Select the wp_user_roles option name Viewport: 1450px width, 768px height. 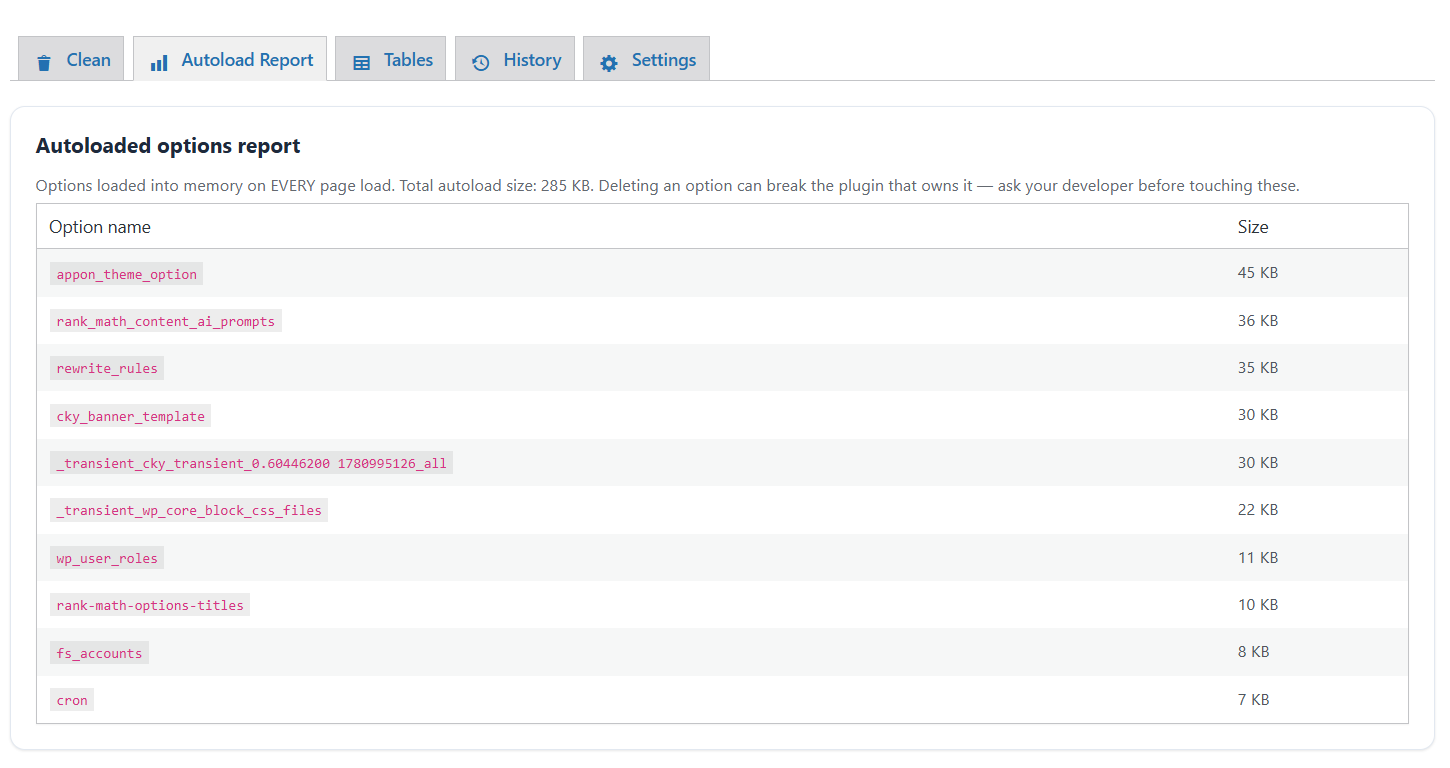click(107, 558)
